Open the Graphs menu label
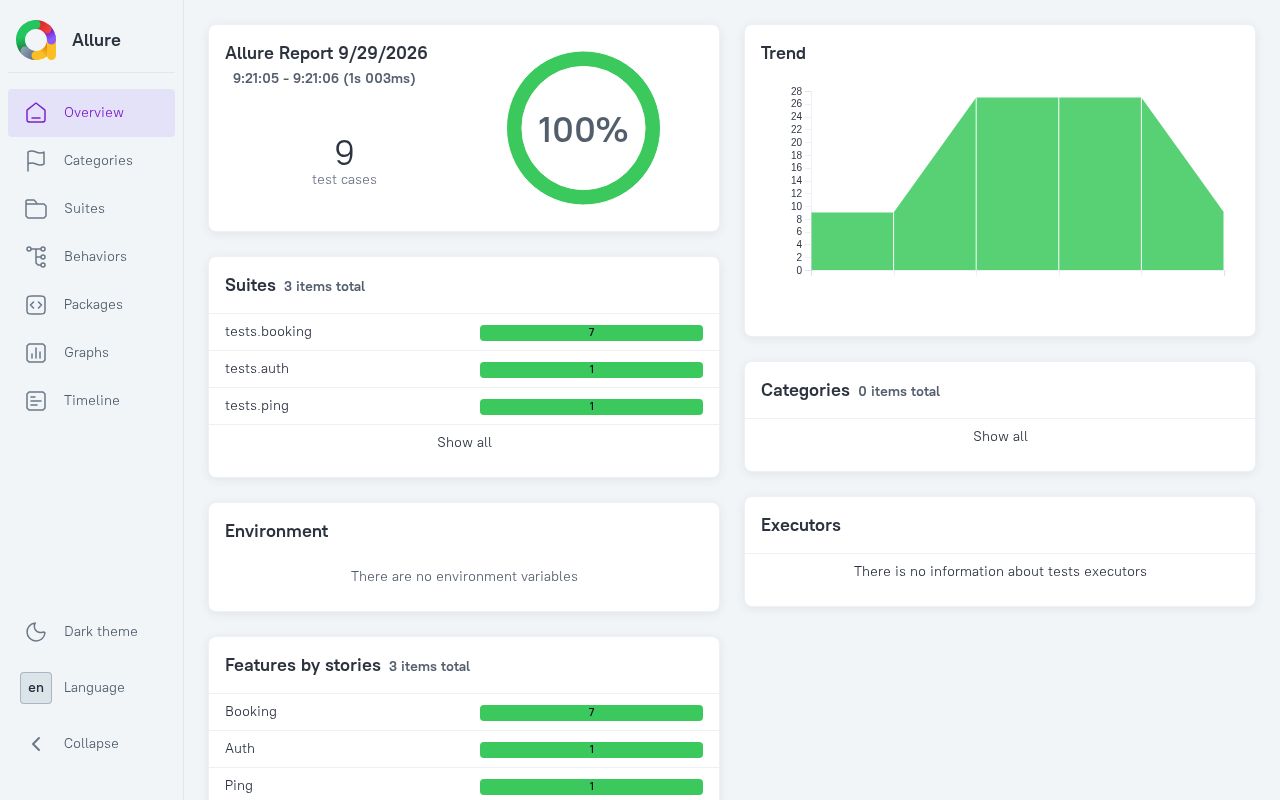 pyautogui.click(x=86, y=352)
